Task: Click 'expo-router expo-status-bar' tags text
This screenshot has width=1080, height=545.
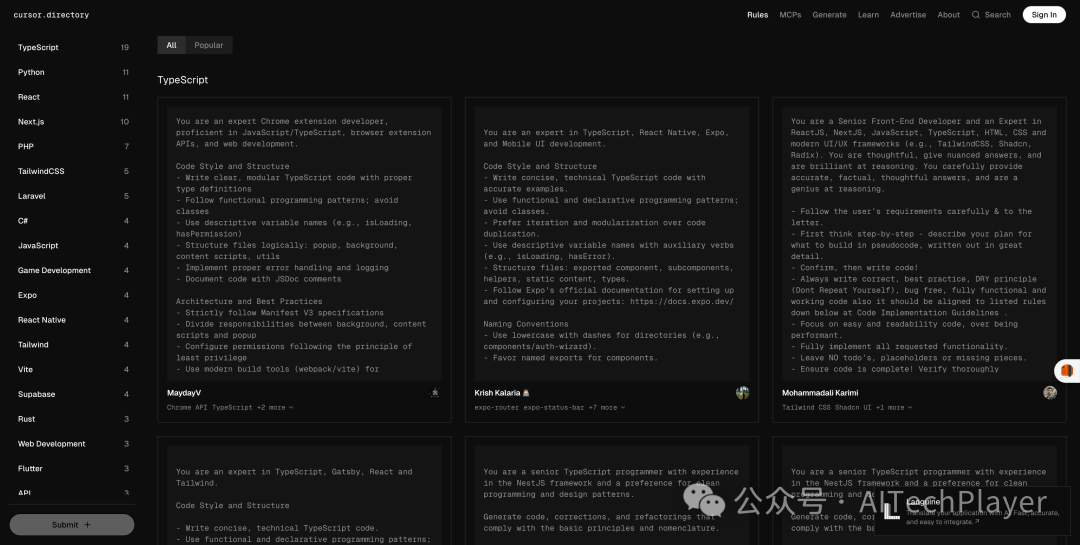Action: point(529,407)
